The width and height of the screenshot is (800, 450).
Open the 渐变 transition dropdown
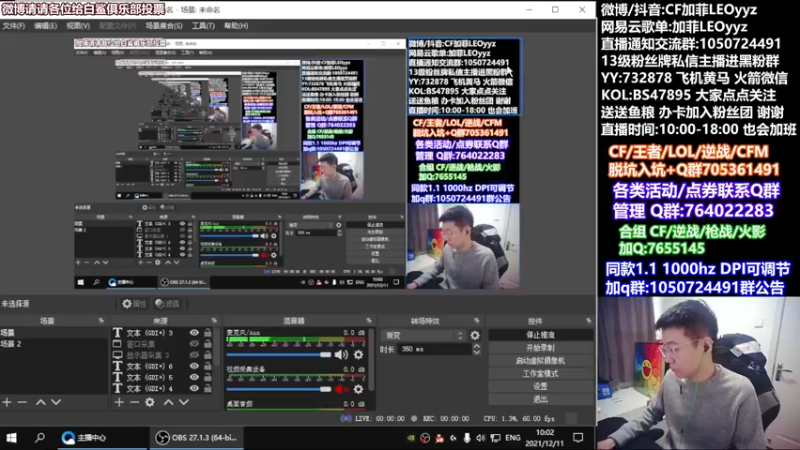423,335
